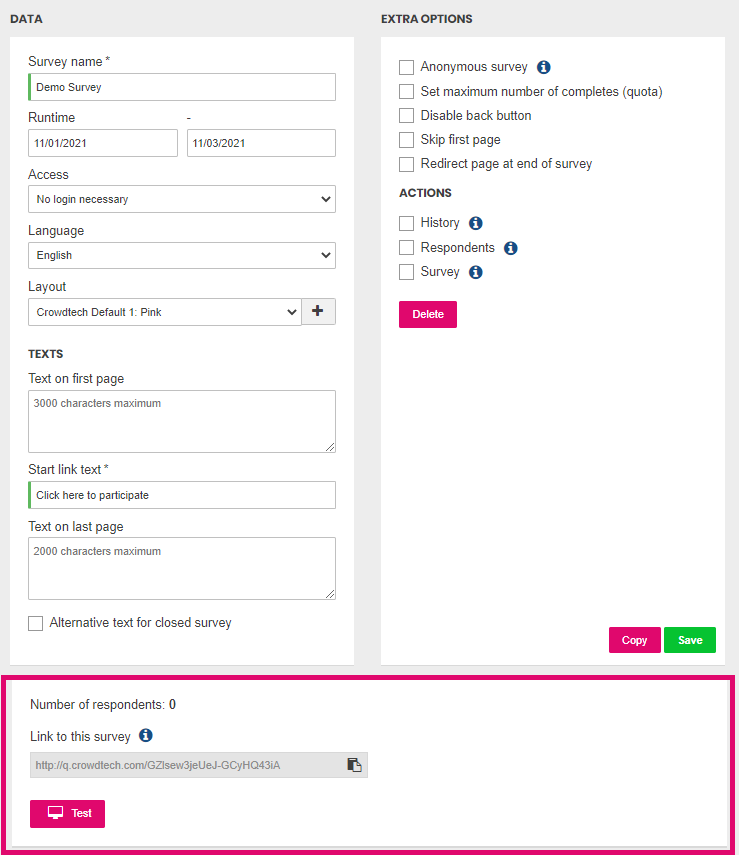Screen dimensions: 739x855
Task: Open the Access dropdown
Action: 182,199
